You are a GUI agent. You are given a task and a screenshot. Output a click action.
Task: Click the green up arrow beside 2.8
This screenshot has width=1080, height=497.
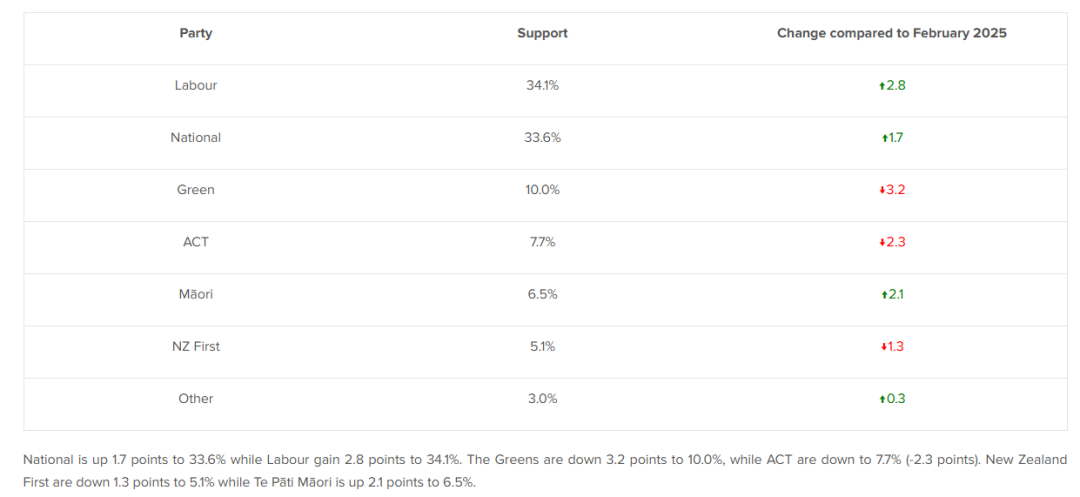(x=882, y=86)
